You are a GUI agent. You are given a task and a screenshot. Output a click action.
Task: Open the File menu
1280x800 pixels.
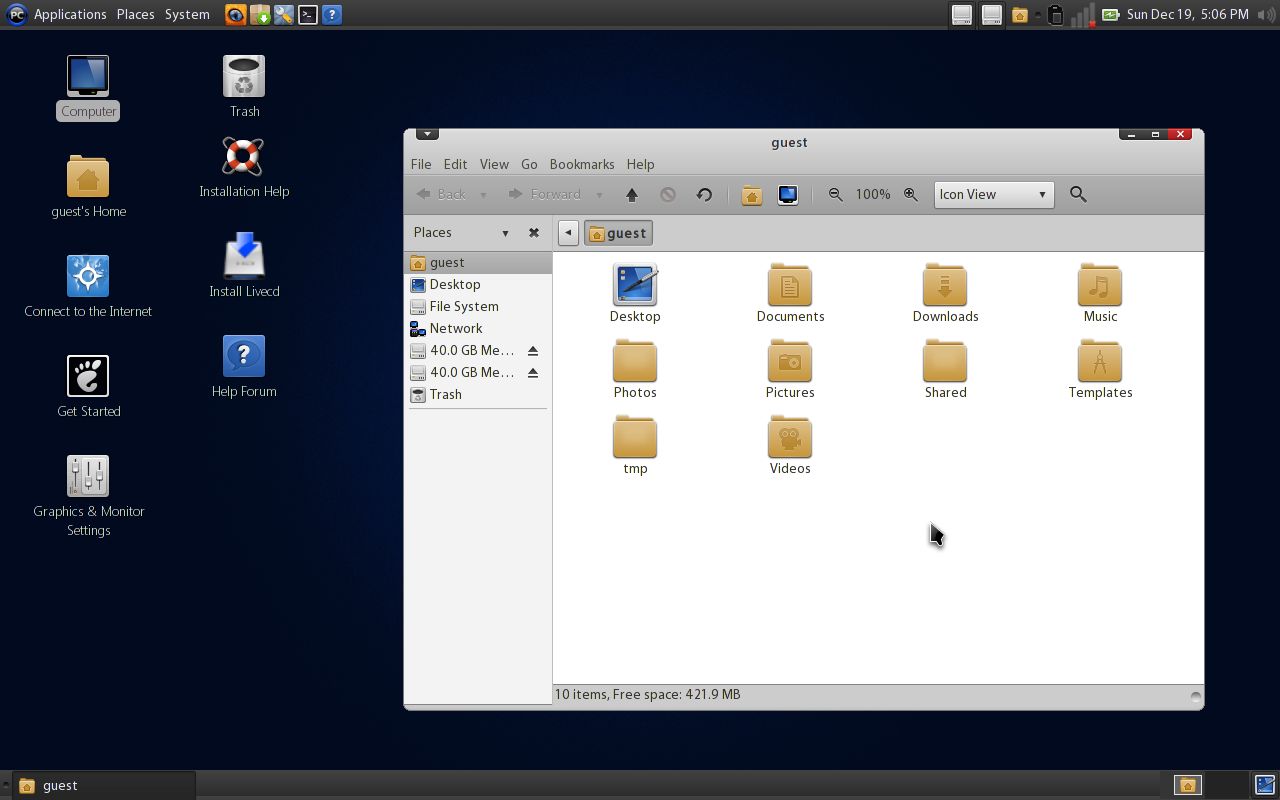click(421, 164)
